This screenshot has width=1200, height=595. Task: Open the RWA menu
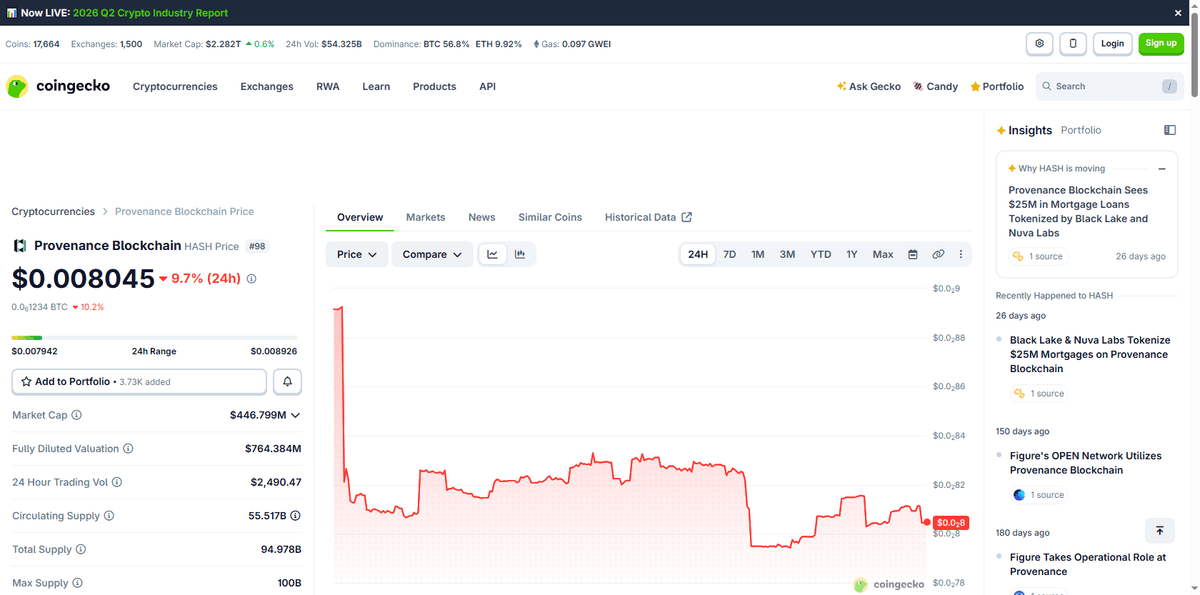tap(328, 87)
